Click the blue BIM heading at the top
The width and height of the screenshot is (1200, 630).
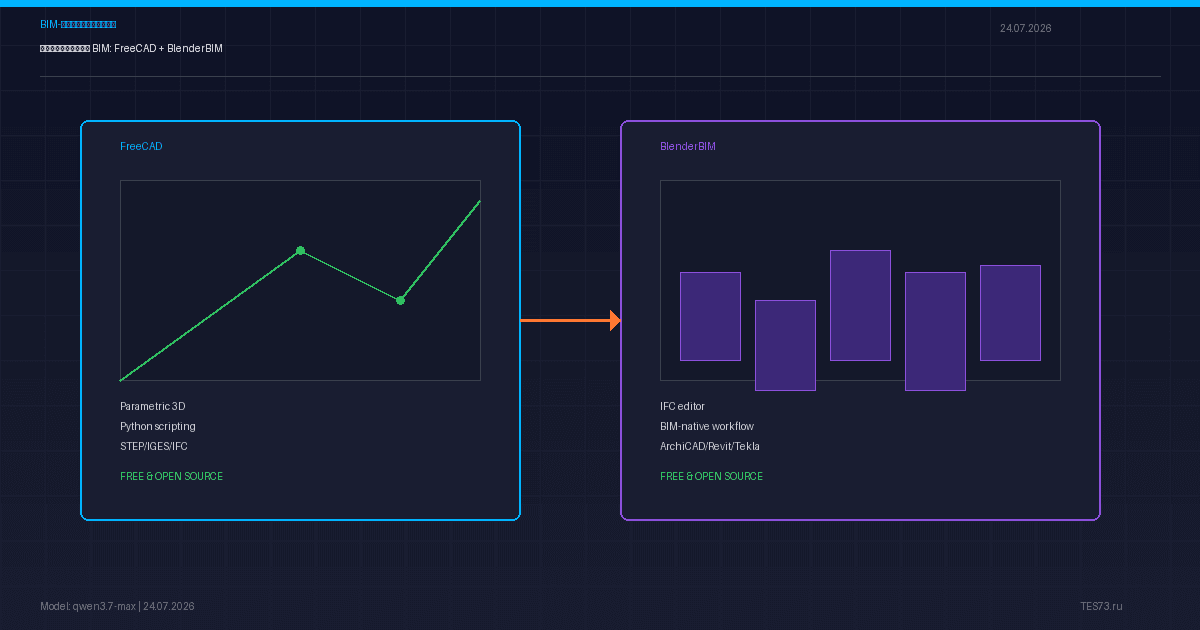78,24
